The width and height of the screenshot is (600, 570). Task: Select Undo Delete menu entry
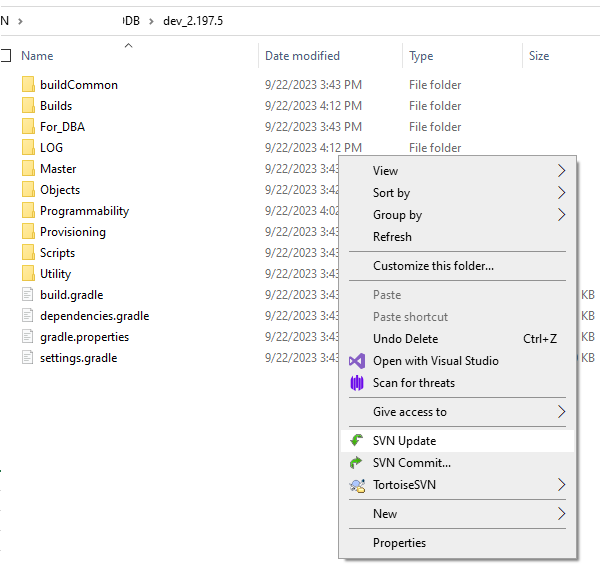click(405, 339)
